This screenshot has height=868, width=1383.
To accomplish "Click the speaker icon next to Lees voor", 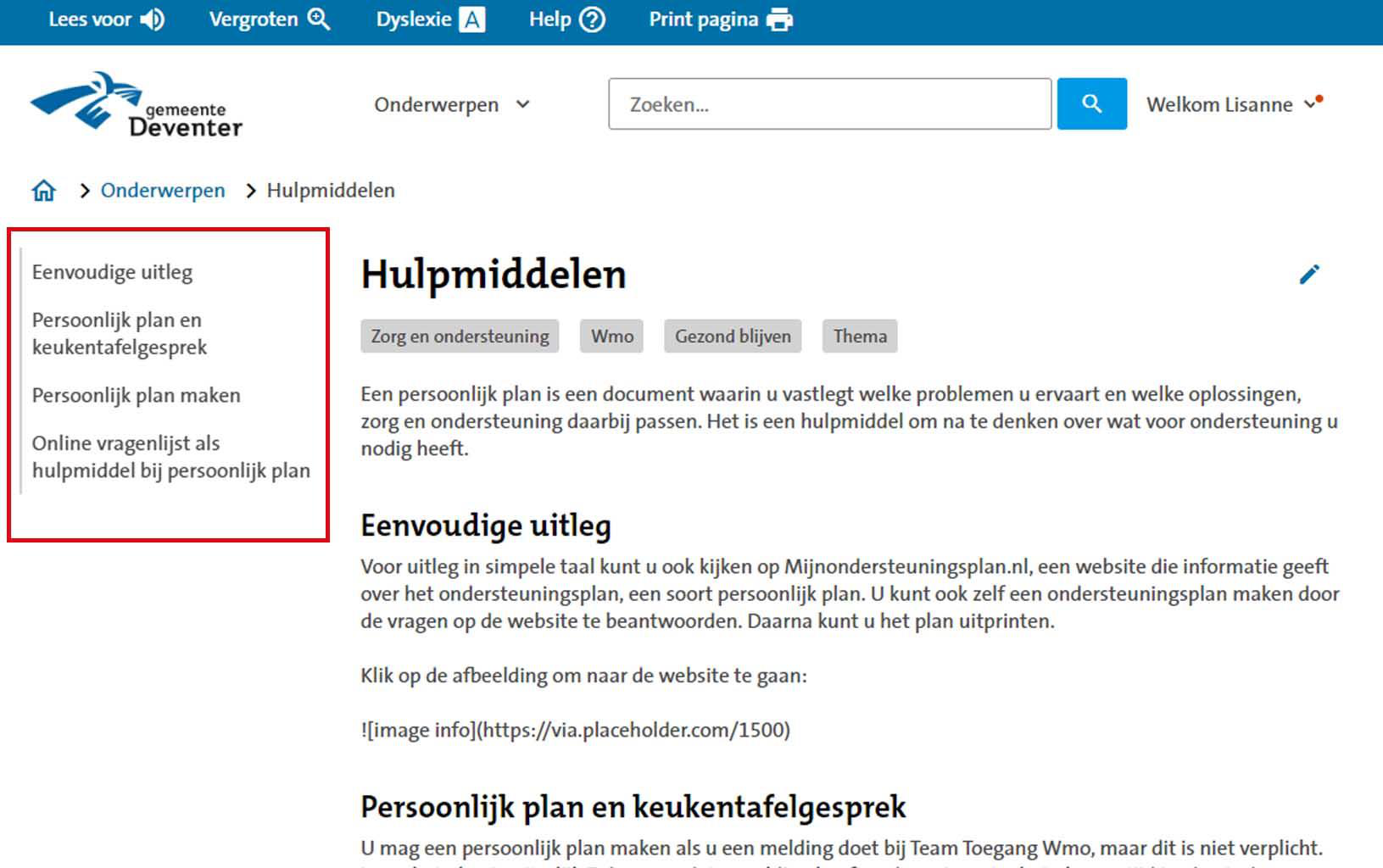I will [x=153, y=19].
